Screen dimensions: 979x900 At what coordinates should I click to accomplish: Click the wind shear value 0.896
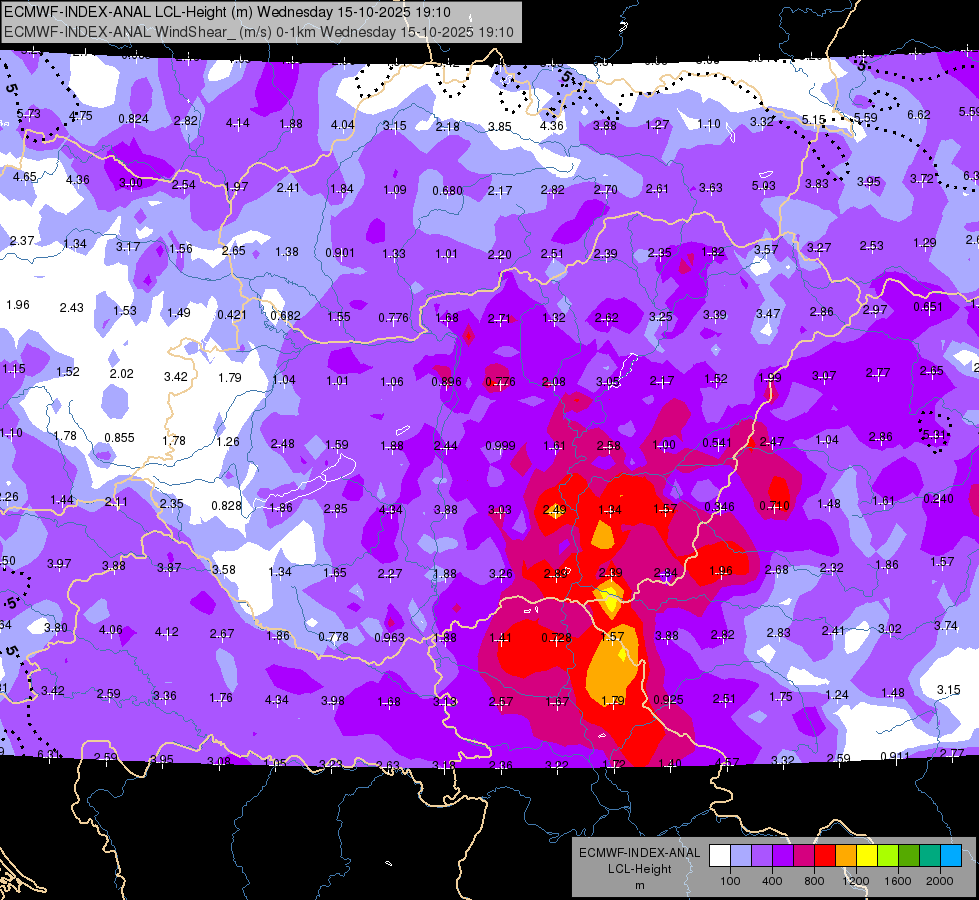coord(446,382)
